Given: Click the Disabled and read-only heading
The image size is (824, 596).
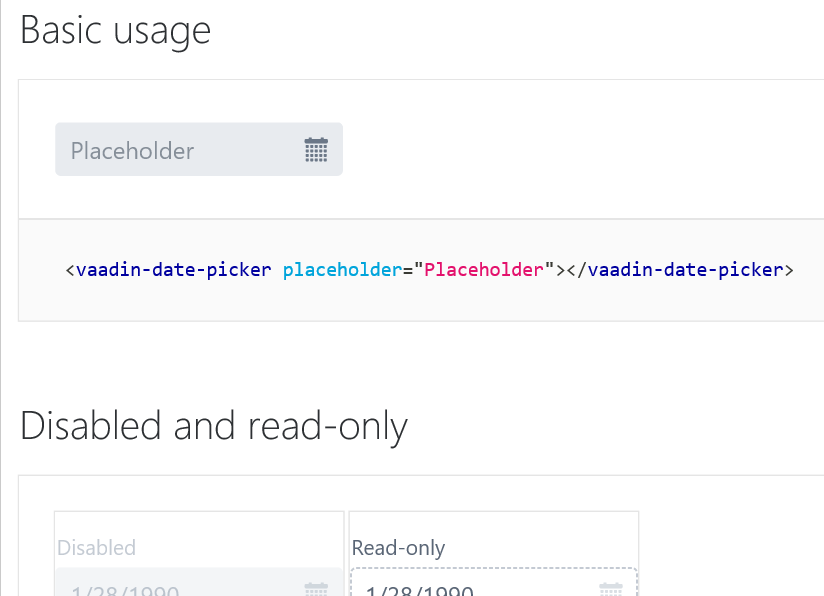Looking at the screenshot, I should [214, 426].
